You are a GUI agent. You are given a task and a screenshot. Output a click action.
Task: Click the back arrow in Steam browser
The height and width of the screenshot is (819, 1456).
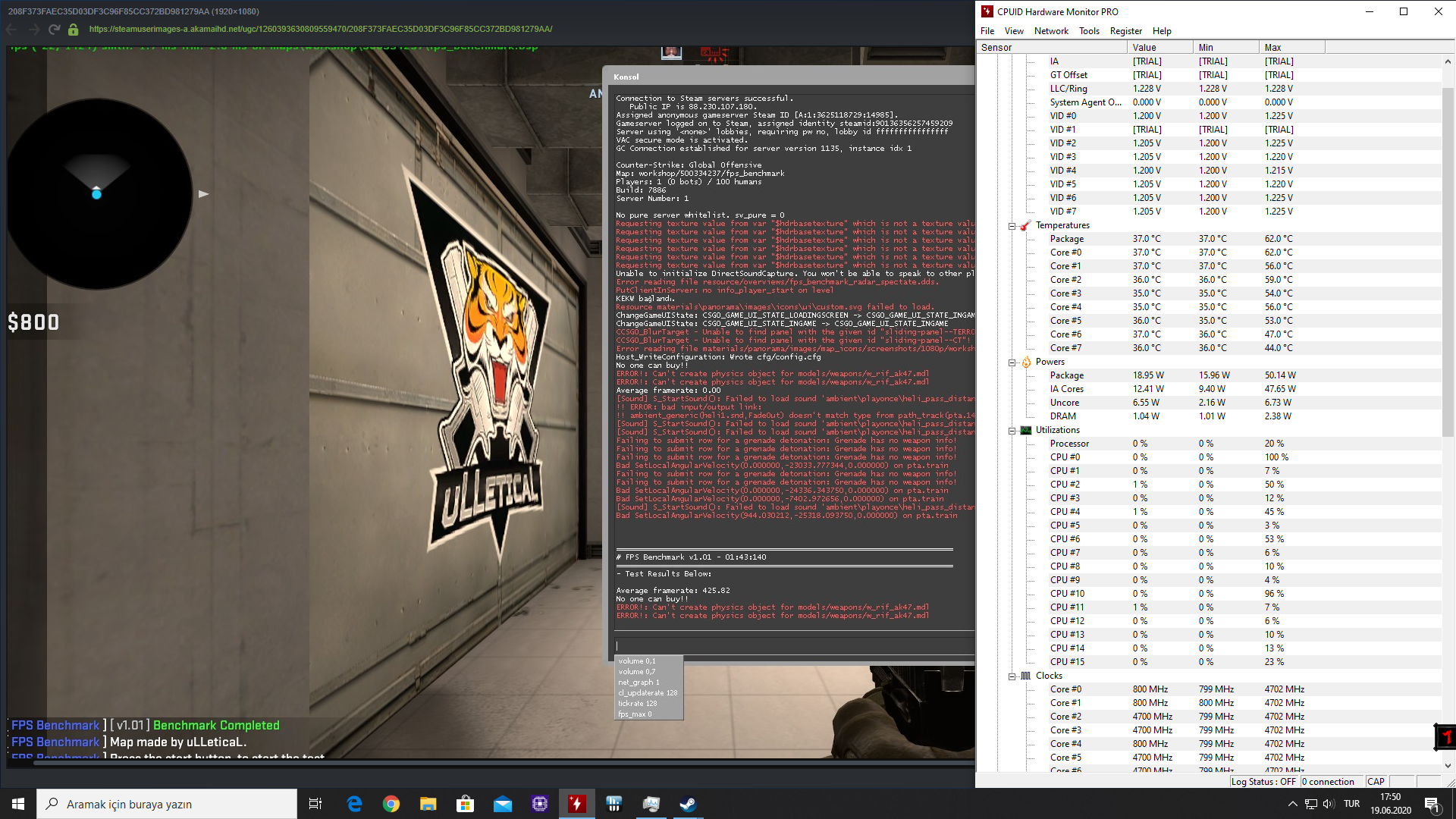pos(11,30)
